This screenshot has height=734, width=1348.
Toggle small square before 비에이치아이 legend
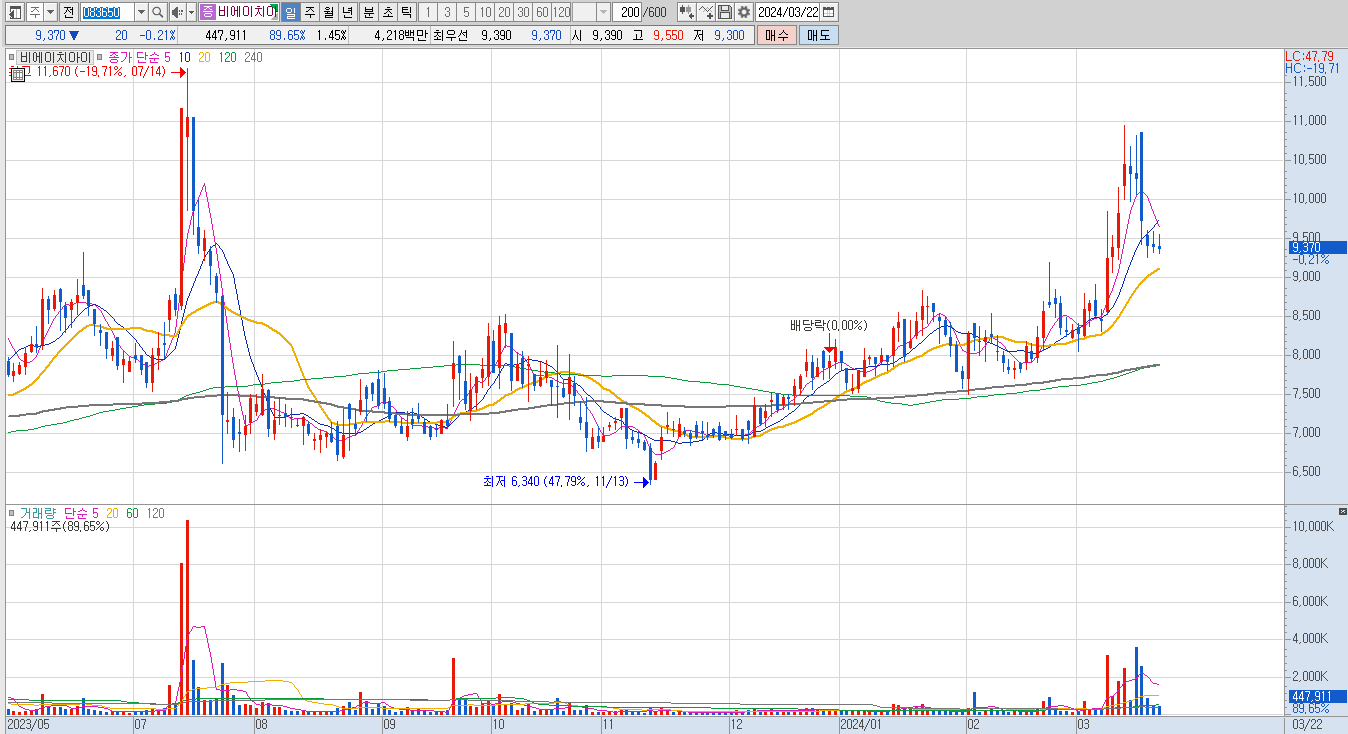(x=13, y=57)
